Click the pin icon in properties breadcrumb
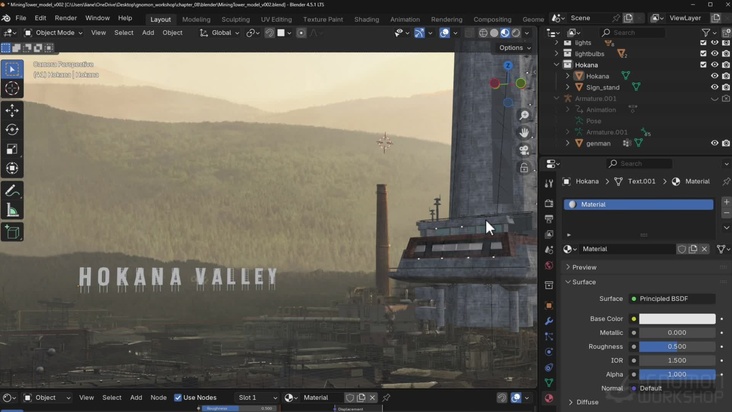 pos(726,182)
